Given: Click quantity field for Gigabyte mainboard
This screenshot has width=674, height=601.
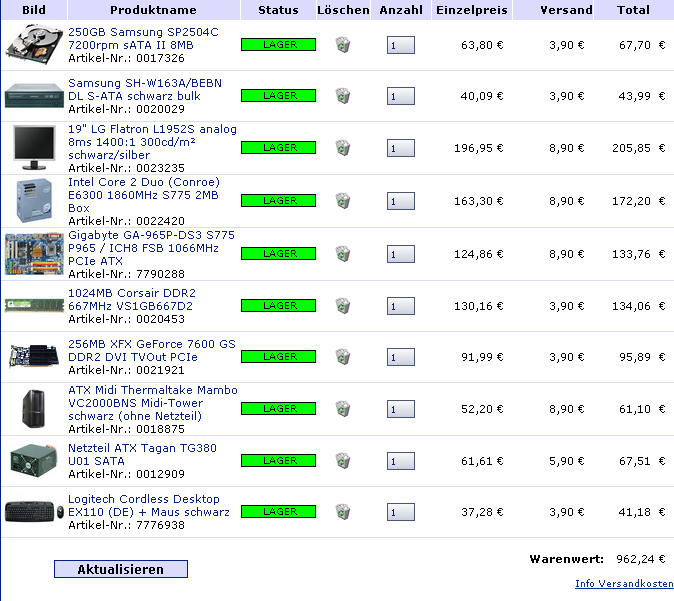Looking at the screenshot, I should [401, 254].
